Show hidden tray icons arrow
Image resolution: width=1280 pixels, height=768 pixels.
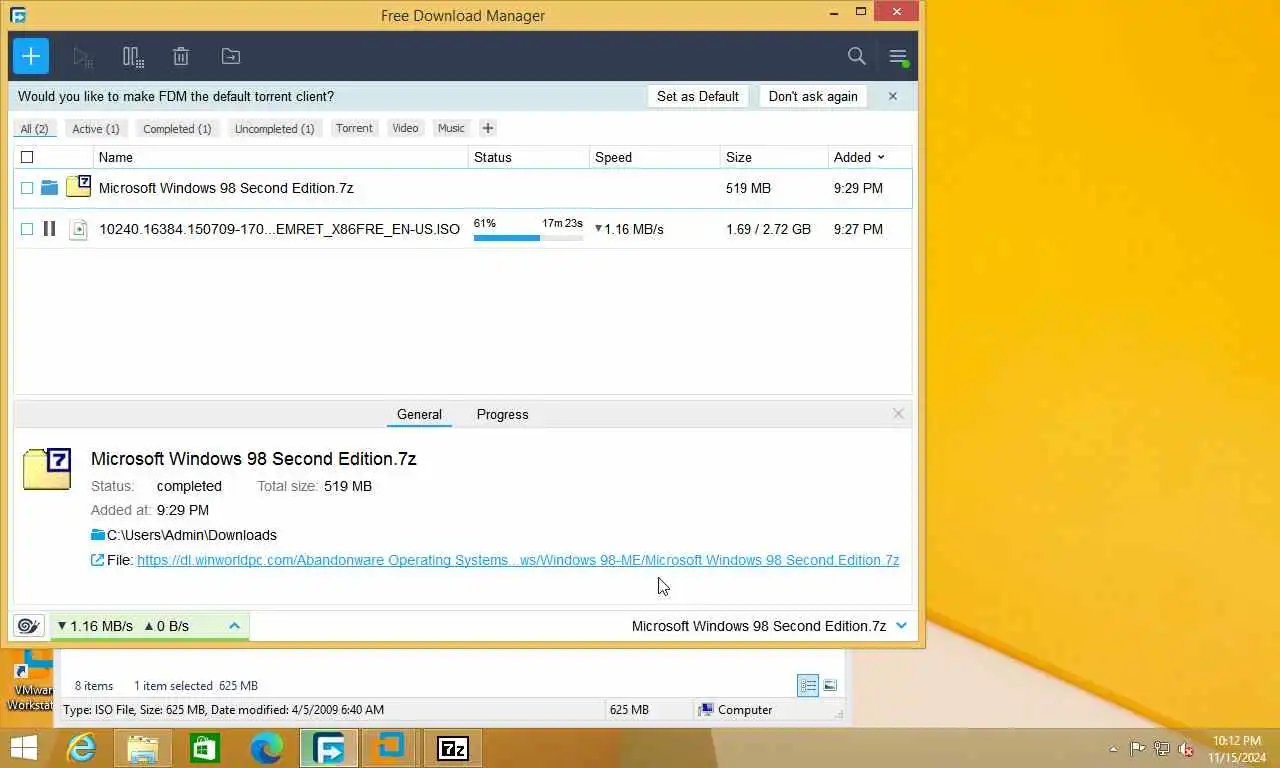point(1113,748)
